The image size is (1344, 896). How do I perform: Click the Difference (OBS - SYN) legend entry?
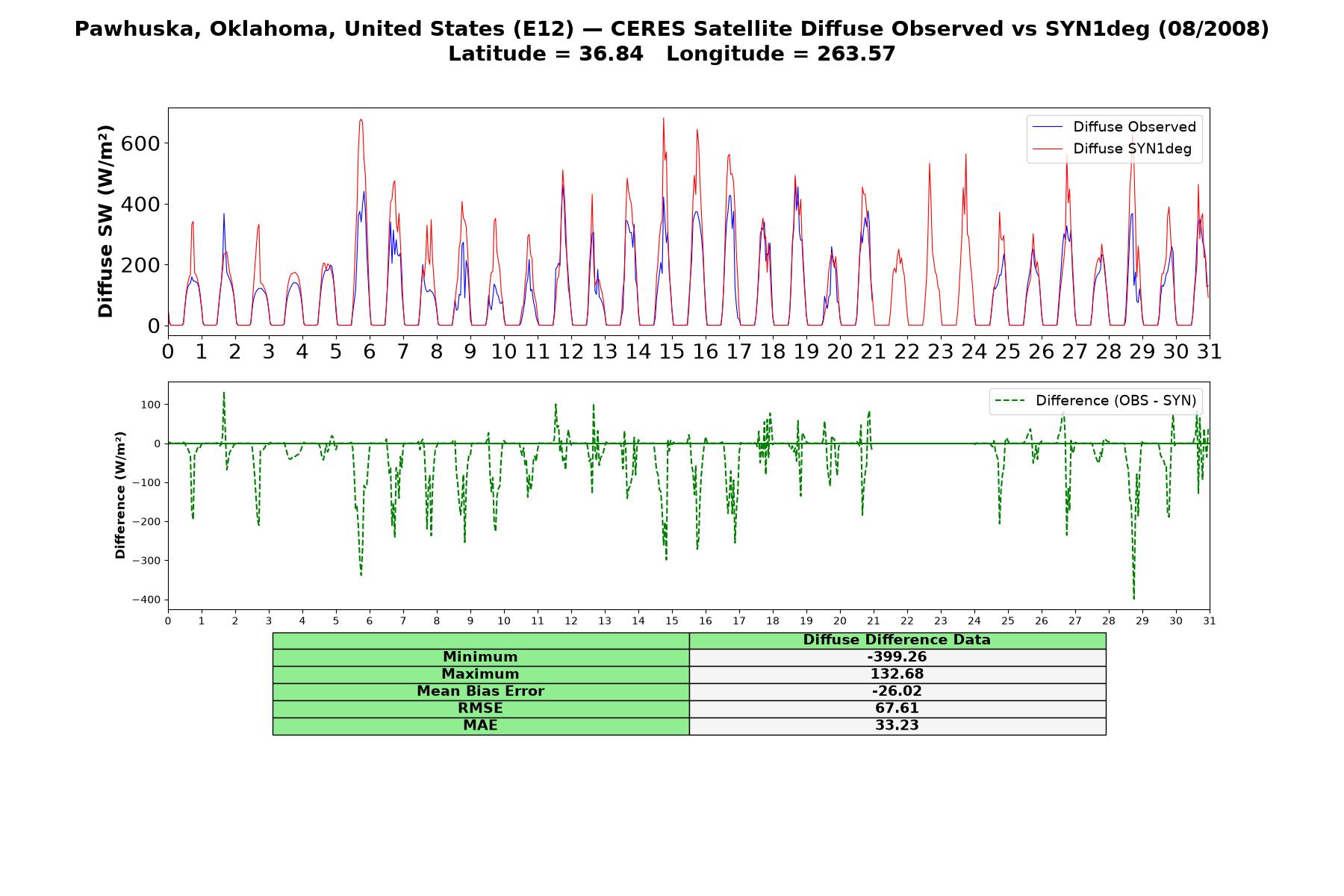point(1095,401)
